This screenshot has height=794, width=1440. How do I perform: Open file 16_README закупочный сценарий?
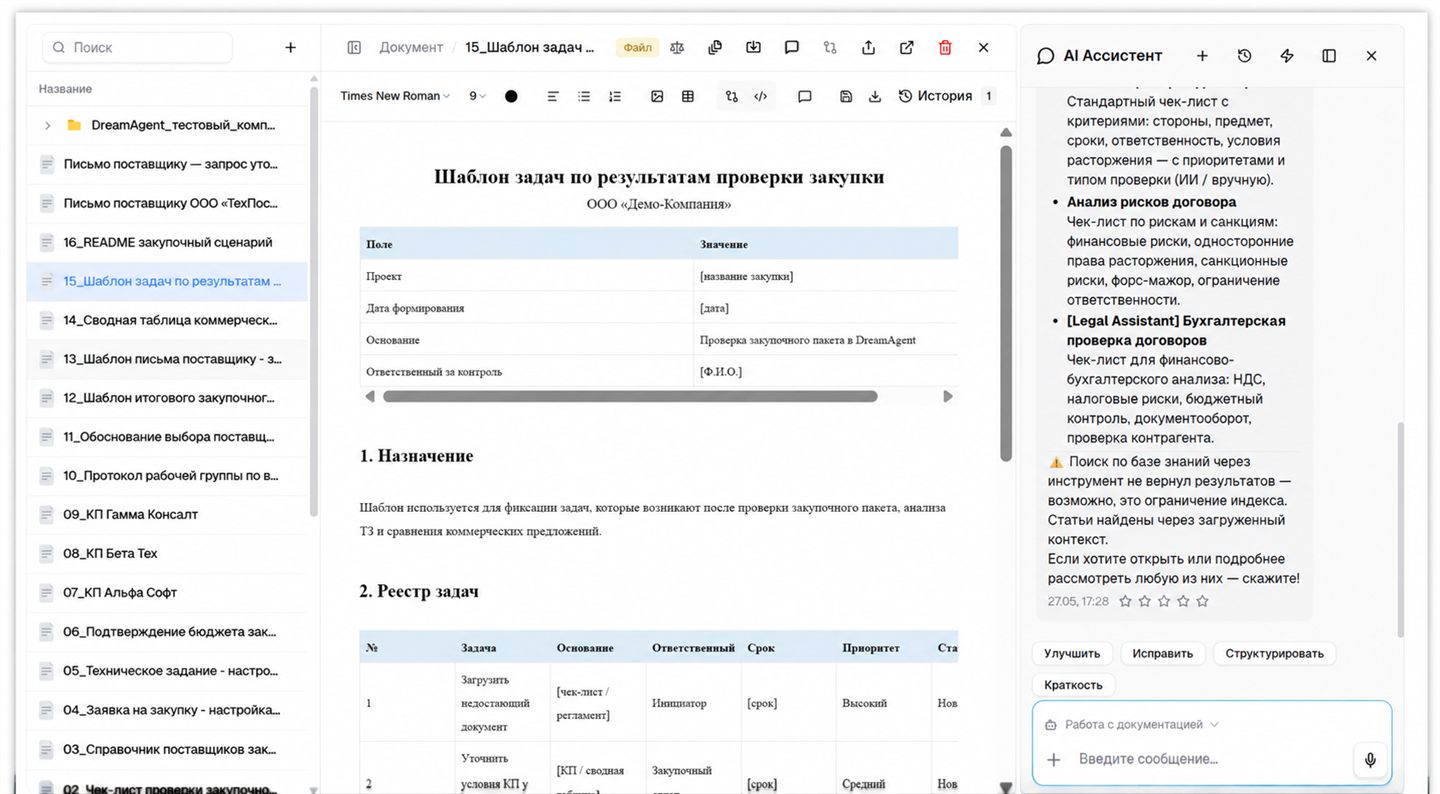click(x=167, y=242)
